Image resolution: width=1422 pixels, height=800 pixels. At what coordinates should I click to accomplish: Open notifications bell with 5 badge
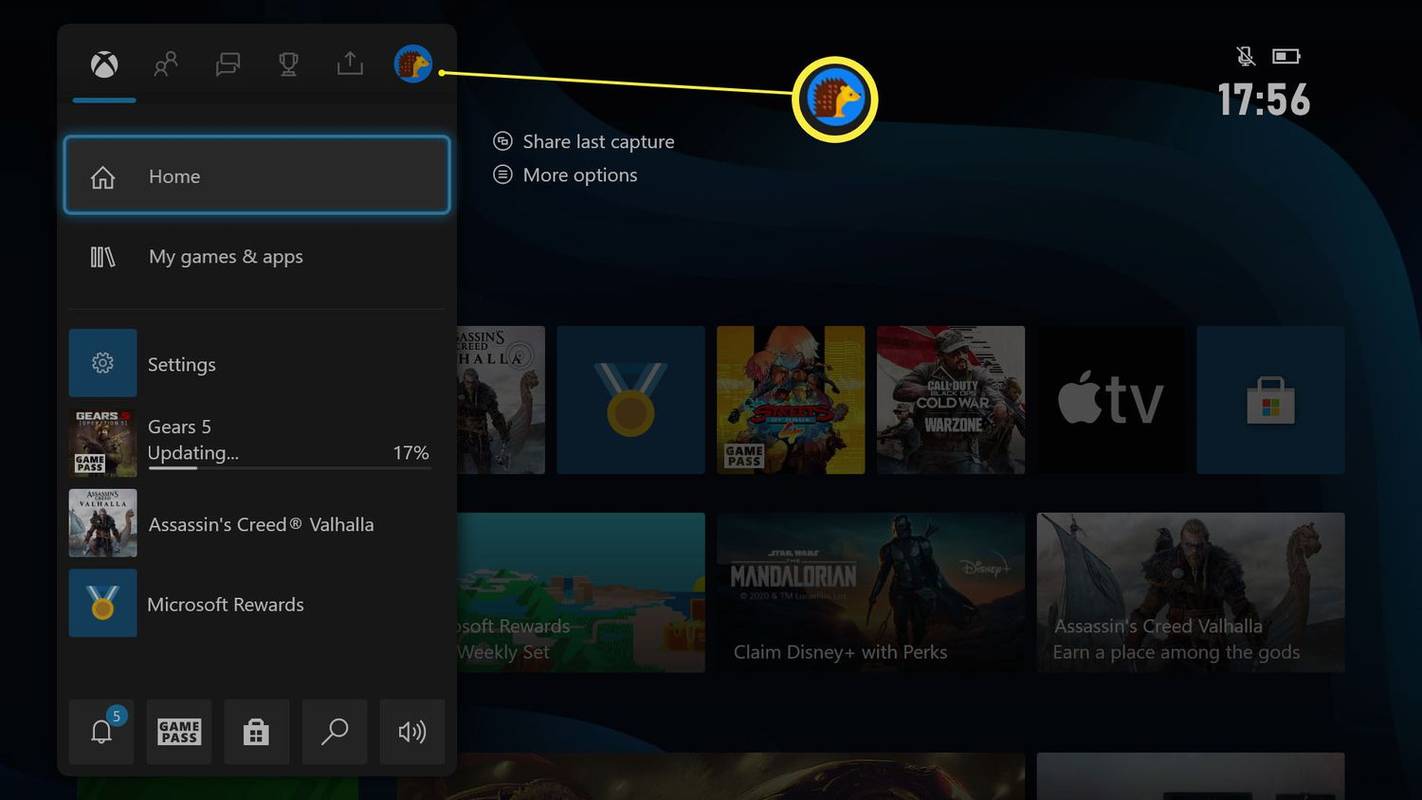(101, 732)
